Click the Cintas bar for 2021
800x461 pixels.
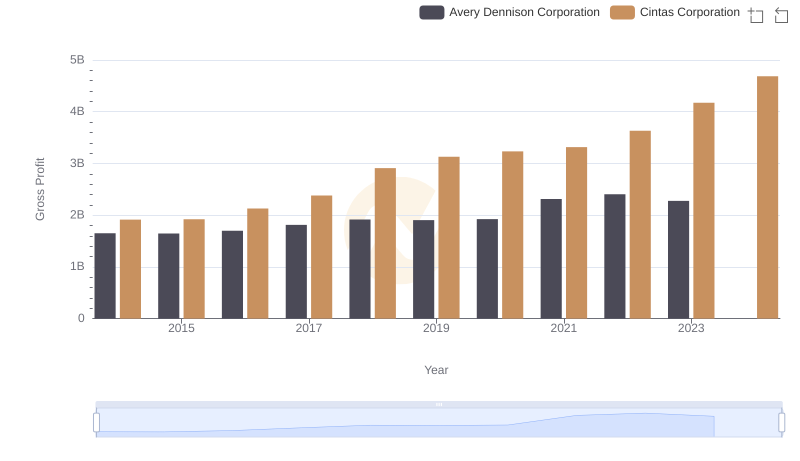point(576,233)
